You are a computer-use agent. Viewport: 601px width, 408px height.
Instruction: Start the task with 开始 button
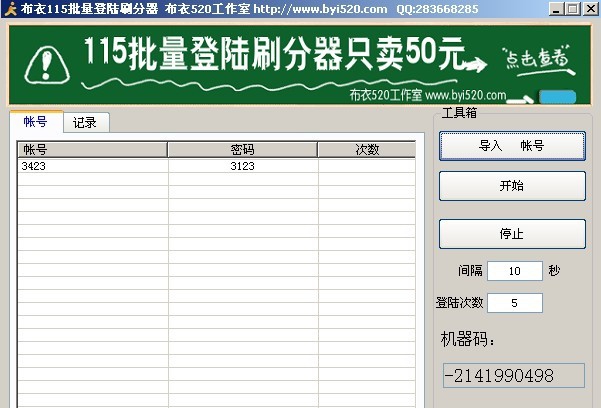pos(512,186)
